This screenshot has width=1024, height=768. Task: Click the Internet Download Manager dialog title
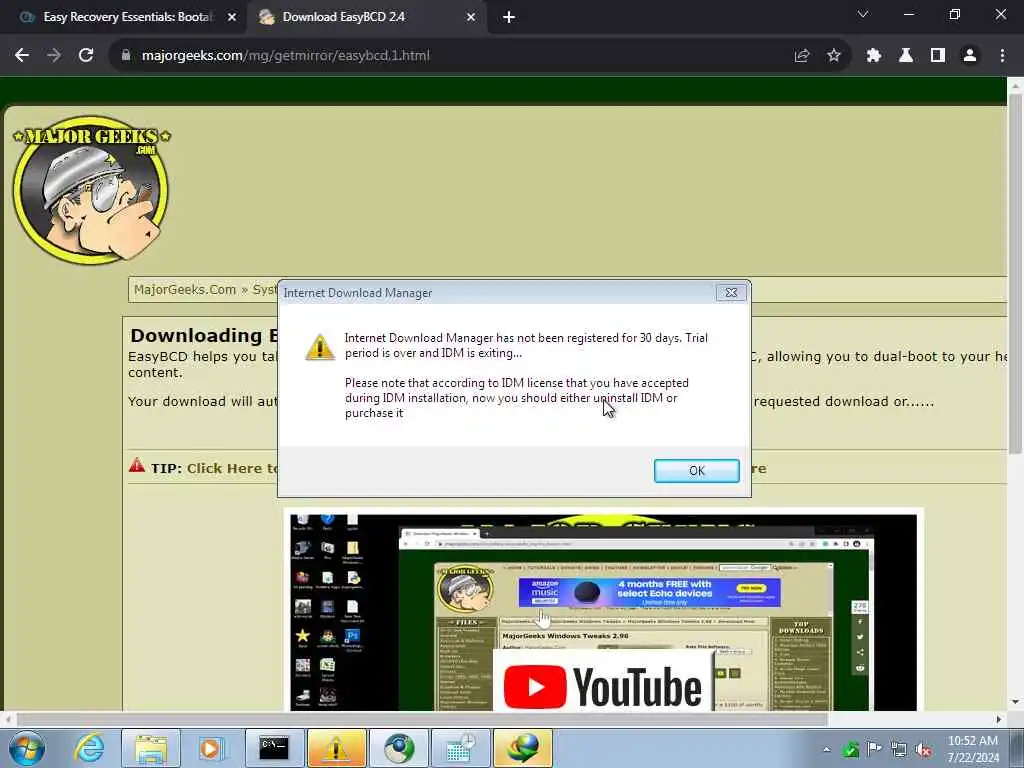tap(357, 293)
